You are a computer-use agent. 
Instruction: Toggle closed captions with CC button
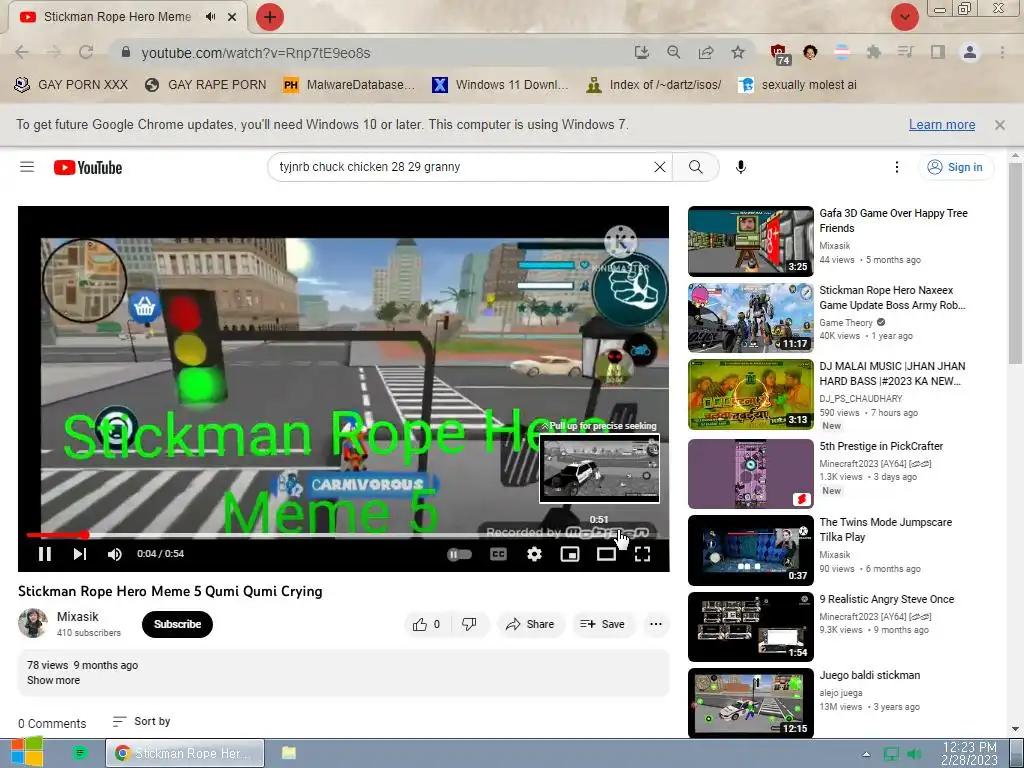(498, 554)
